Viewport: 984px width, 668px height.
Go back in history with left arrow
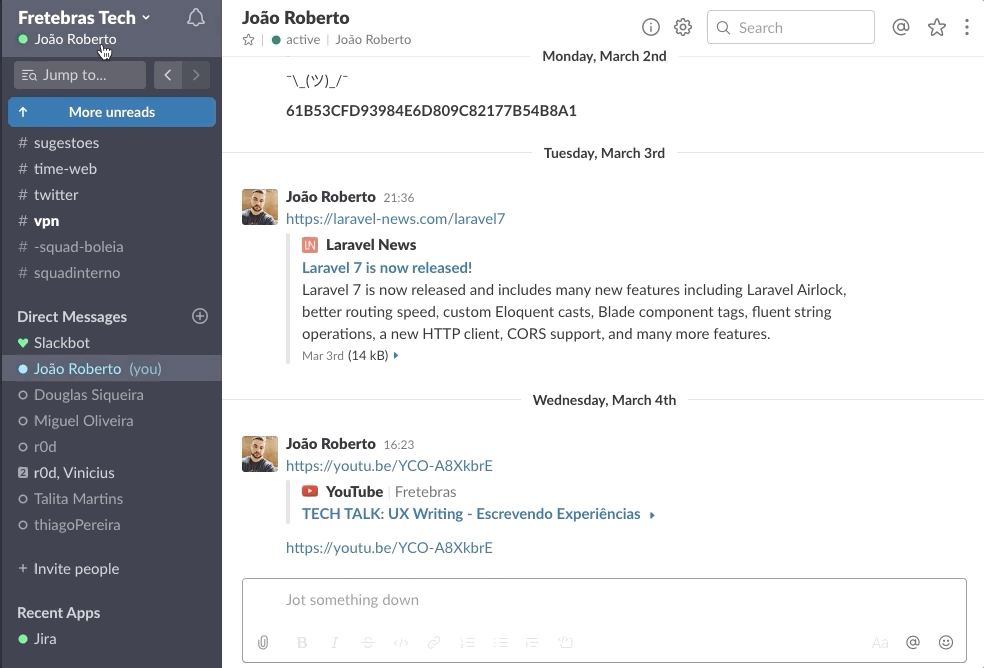coord(168,75)
